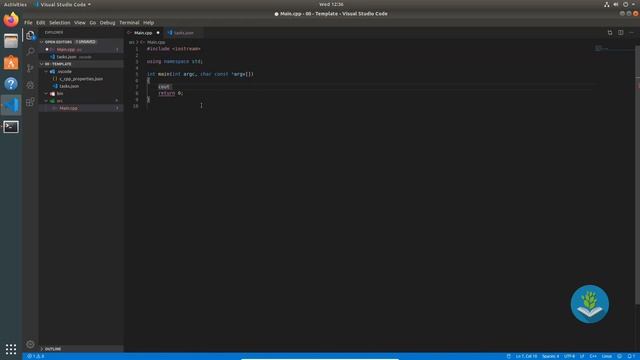Open the Search view in activity bar

point(30,51)
